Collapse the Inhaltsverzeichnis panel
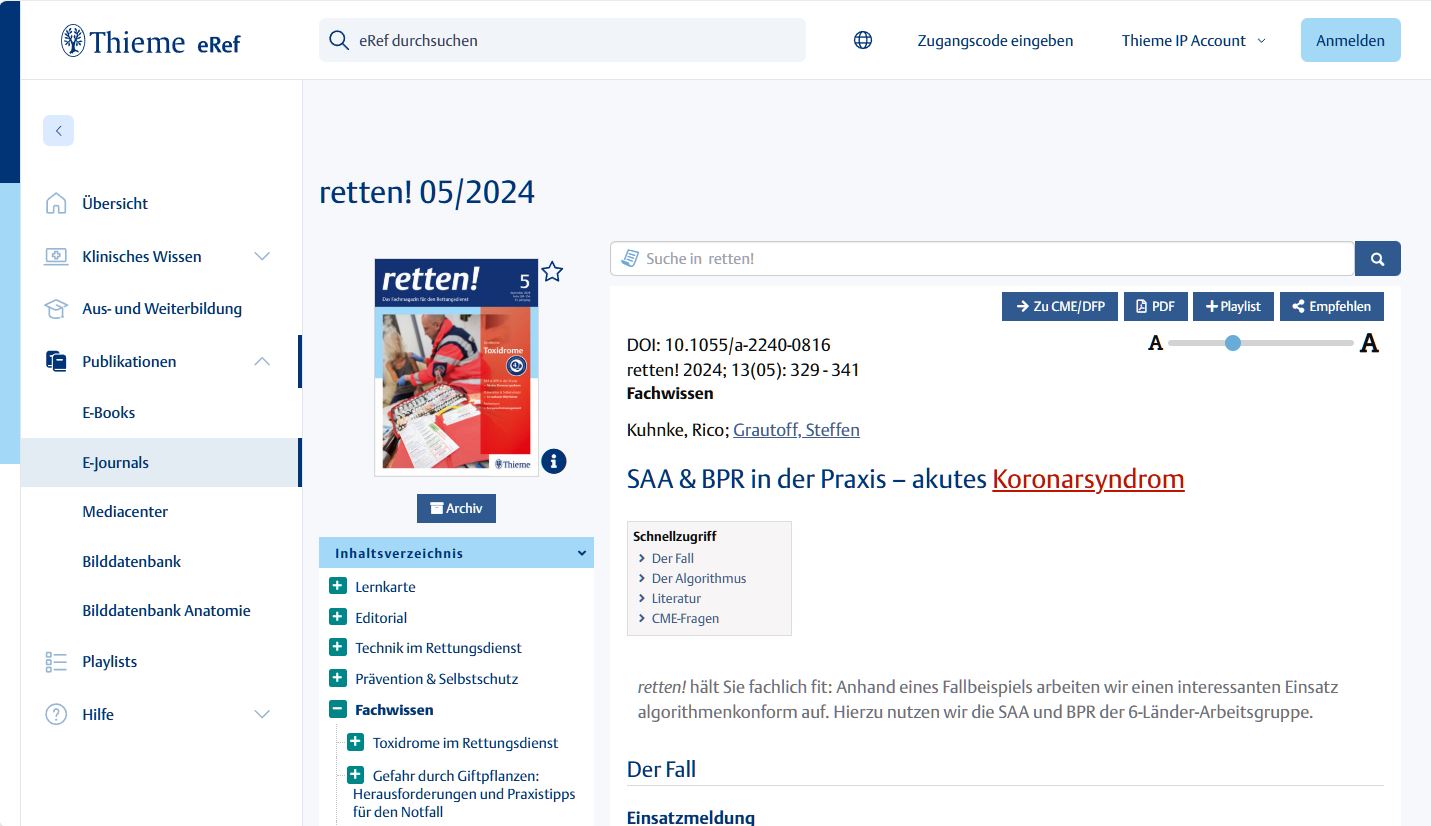The width and height of the screenshot is (1431, 826). click(x=582, y=553)
